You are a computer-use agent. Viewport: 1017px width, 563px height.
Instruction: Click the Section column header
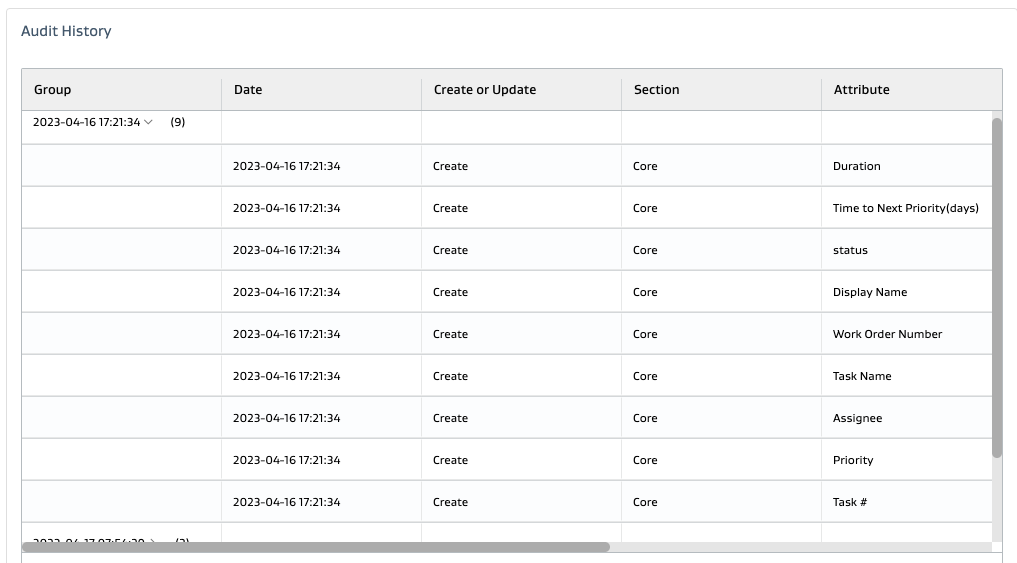pyautogui.click(x=656, y=90)
